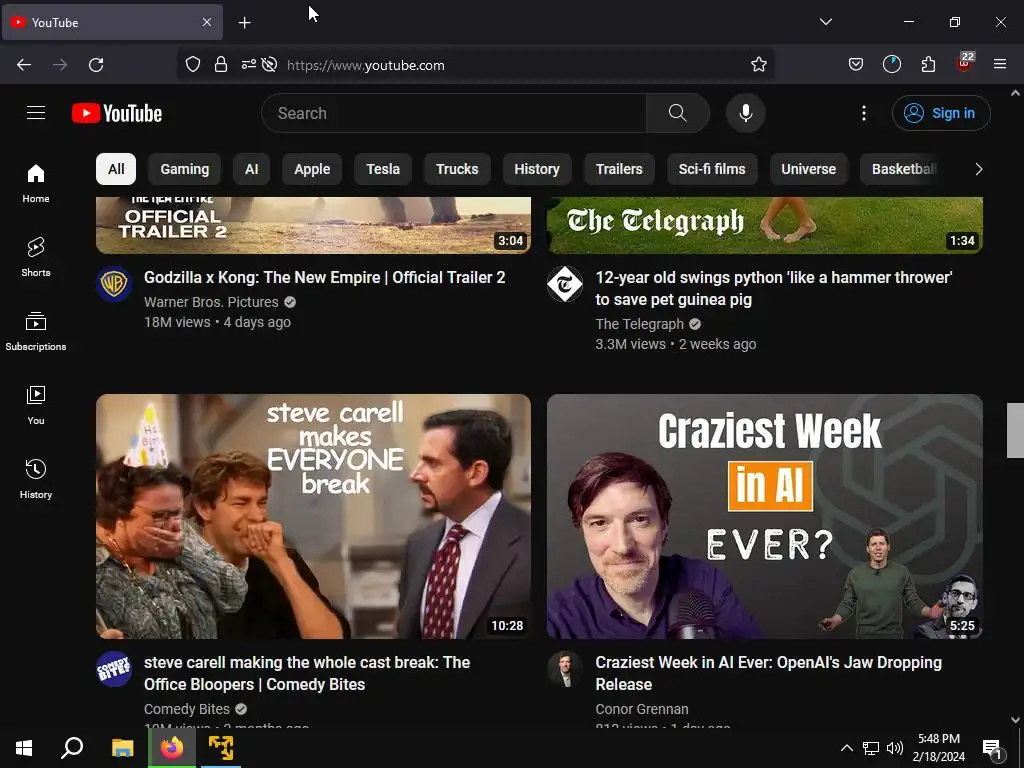Save page to Pocket
This screenshot has width=1024, height=768.
click(x=856, y=65)
